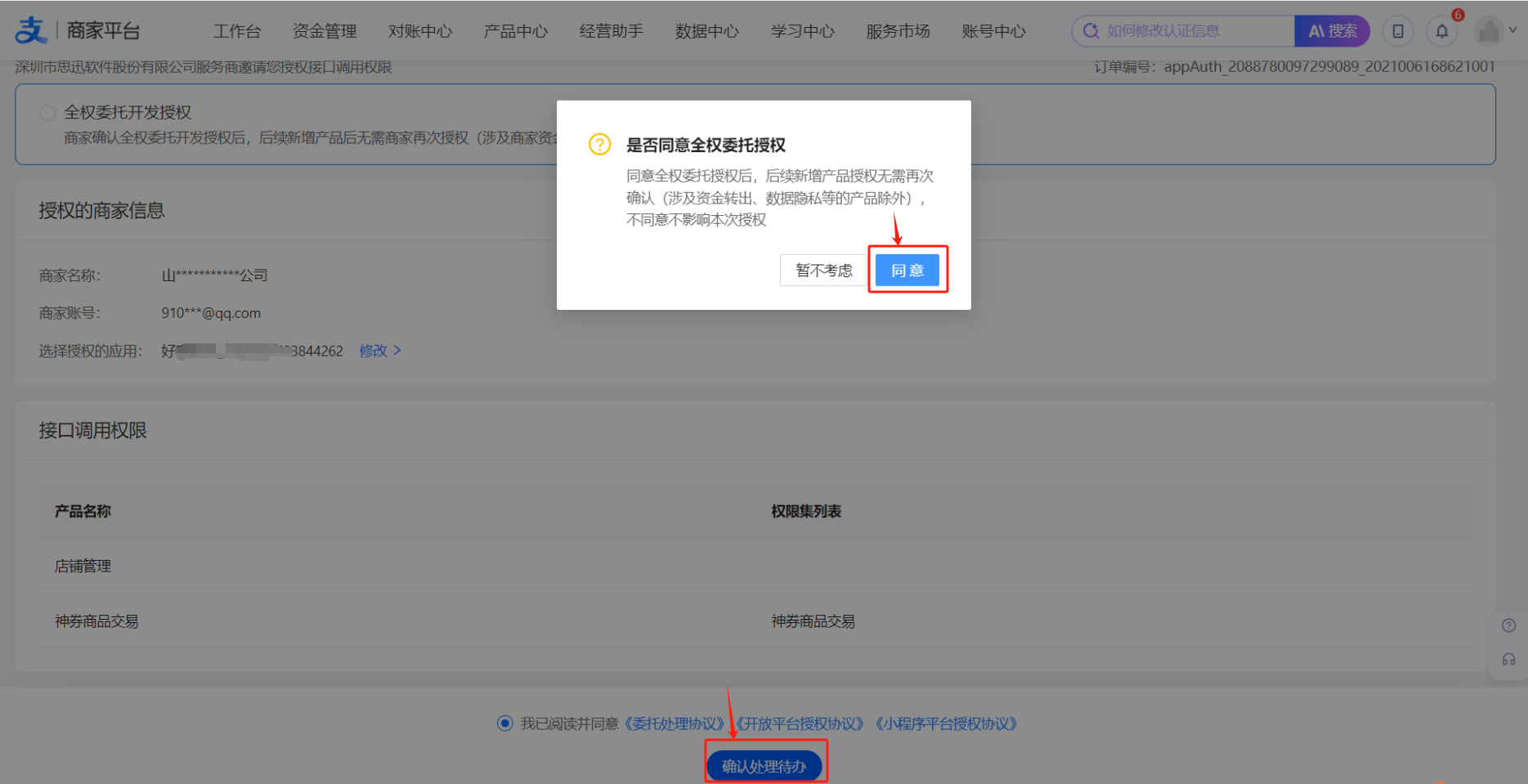The width and height of the screenshot is (1528, 784).
Task: Click the 权限集列表 column header
Action: (x=806, y=511)
